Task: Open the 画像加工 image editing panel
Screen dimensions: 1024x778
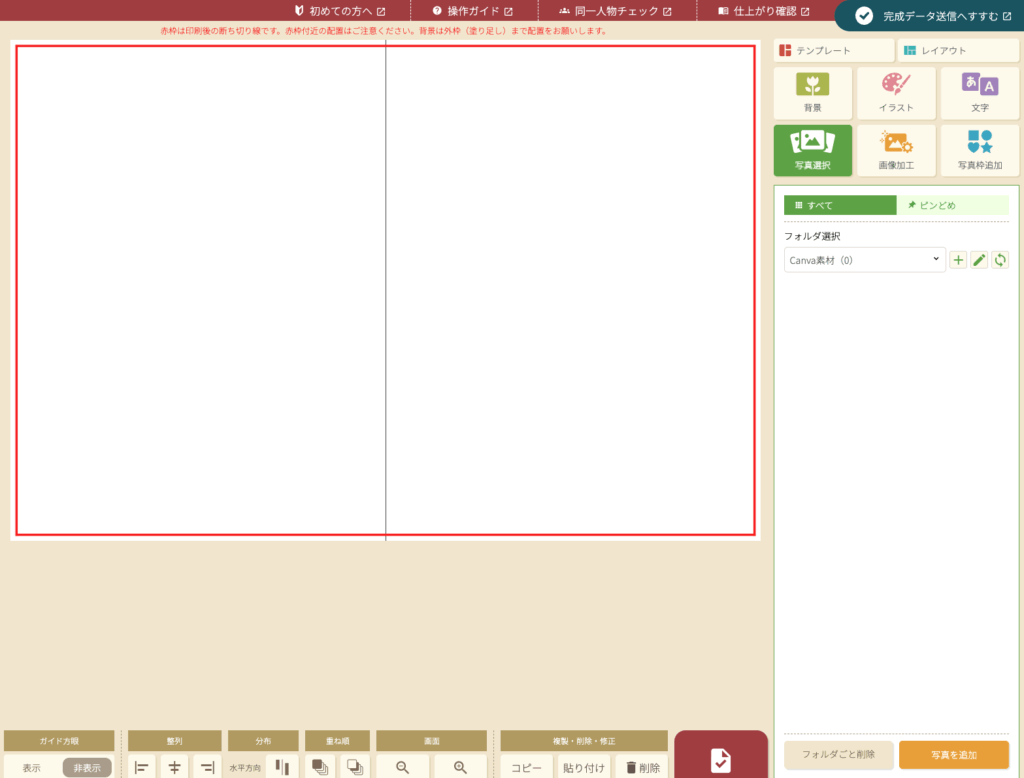Action: pyautogui.click(x=896, y=150)
